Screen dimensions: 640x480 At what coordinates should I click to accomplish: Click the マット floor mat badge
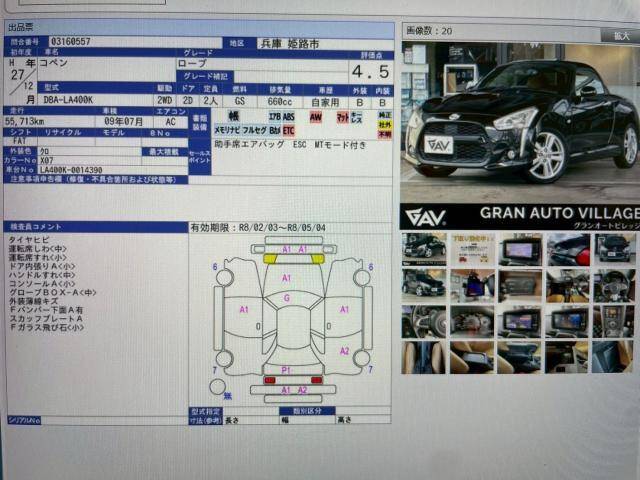(342, 117)
